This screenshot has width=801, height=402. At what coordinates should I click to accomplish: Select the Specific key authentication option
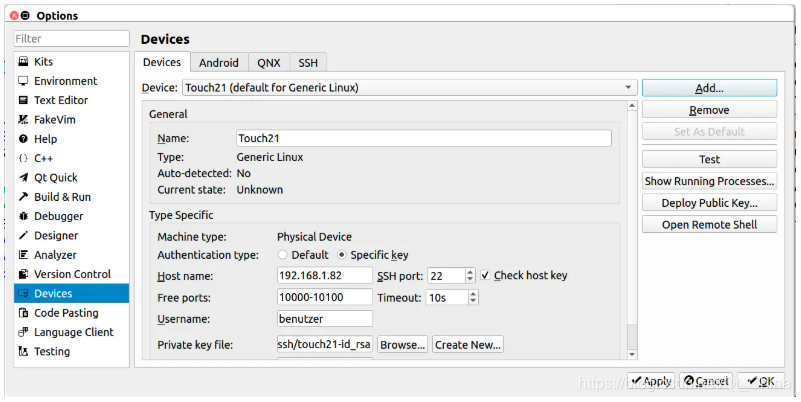click(x=342, y=254)
